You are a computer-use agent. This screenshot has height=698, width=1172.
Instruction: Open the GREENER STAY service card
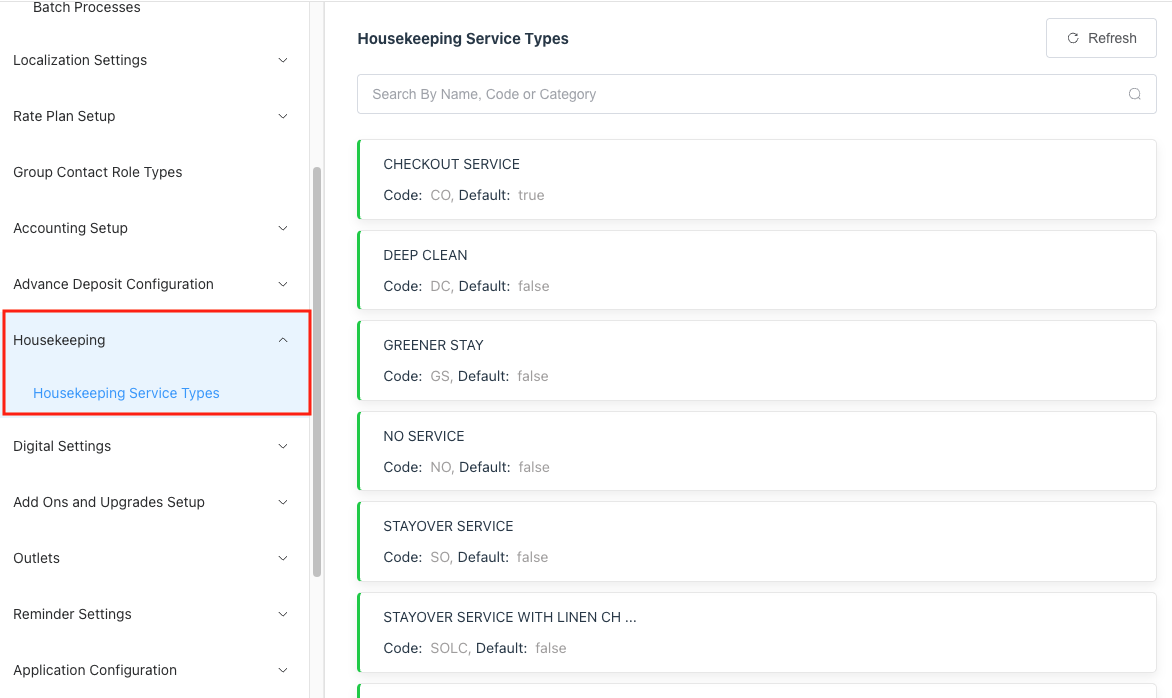click(x=756, y=360)
